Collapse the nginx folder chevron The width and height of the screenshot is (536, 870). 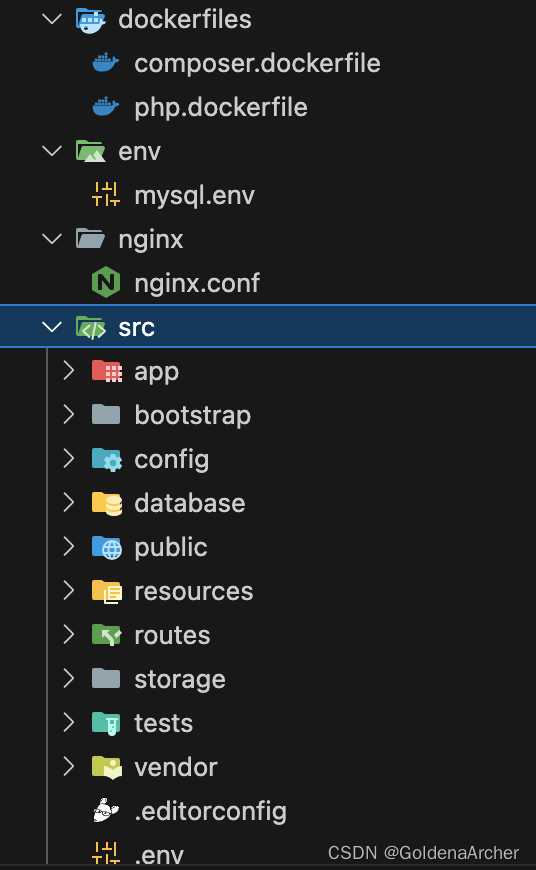[x=52, y=239]
